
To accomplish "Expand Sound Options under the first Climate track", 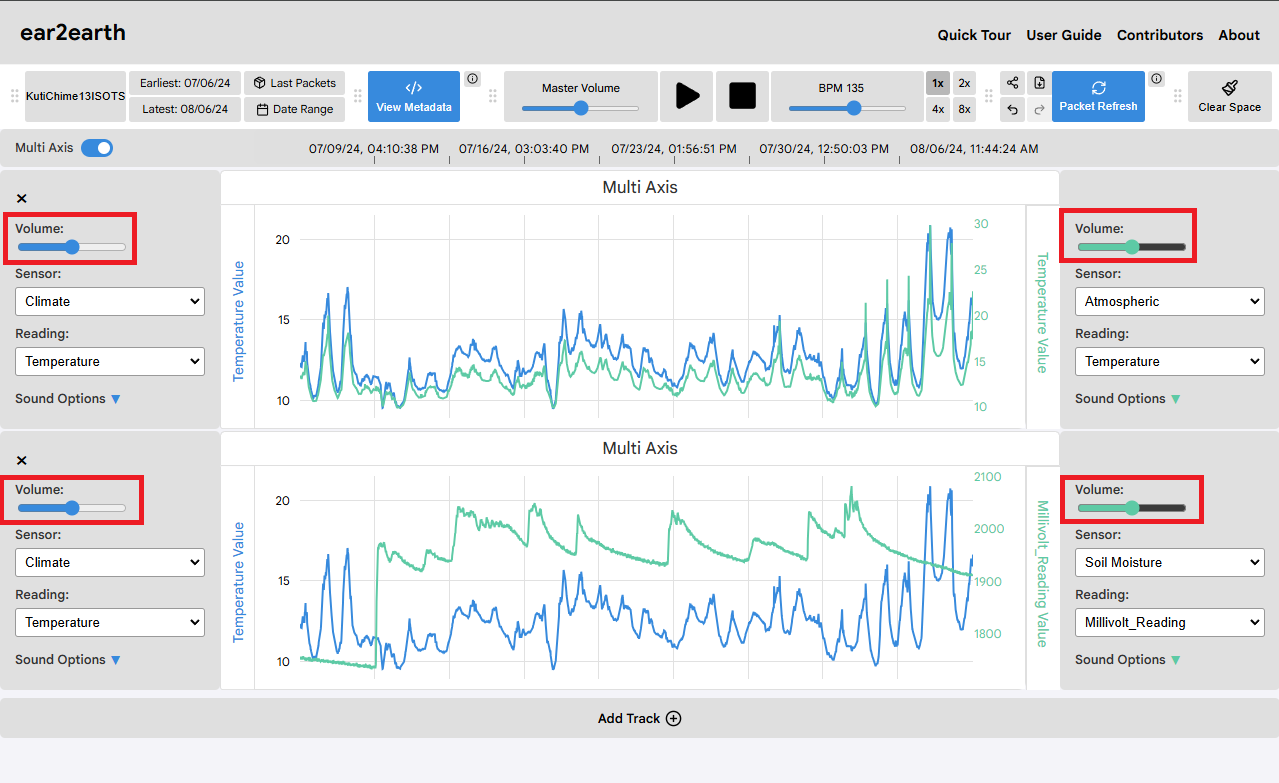I will [x=68, y=398].
